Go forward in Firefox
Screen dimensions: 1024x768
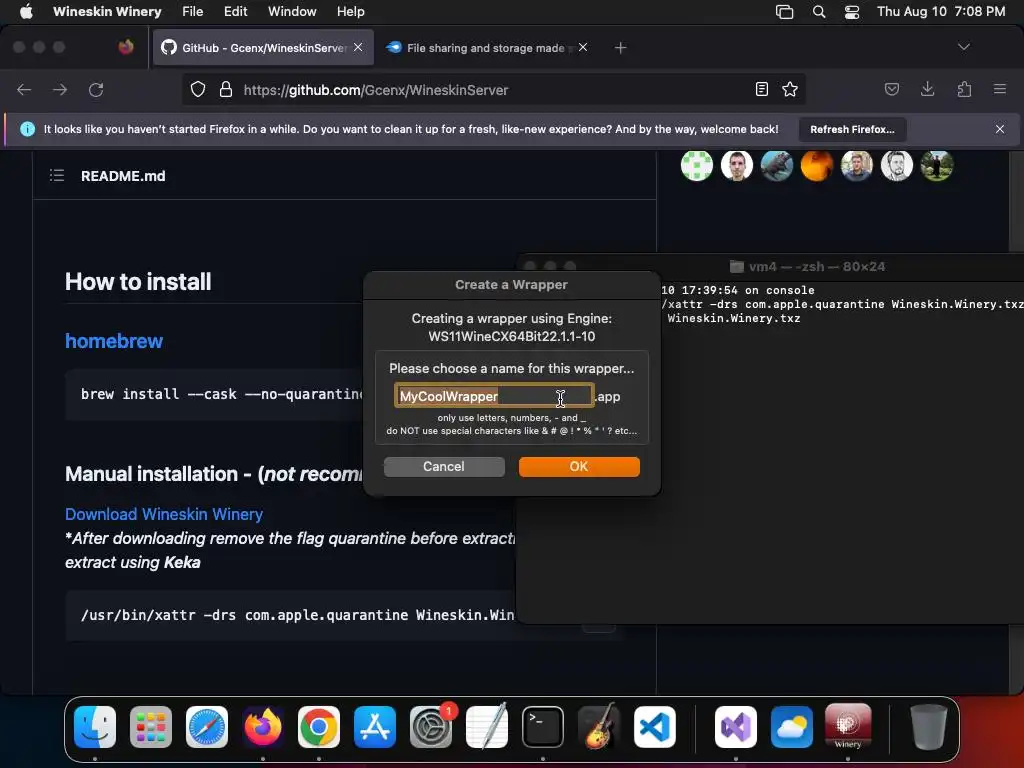pyautogui.click(x=60, y=89)
